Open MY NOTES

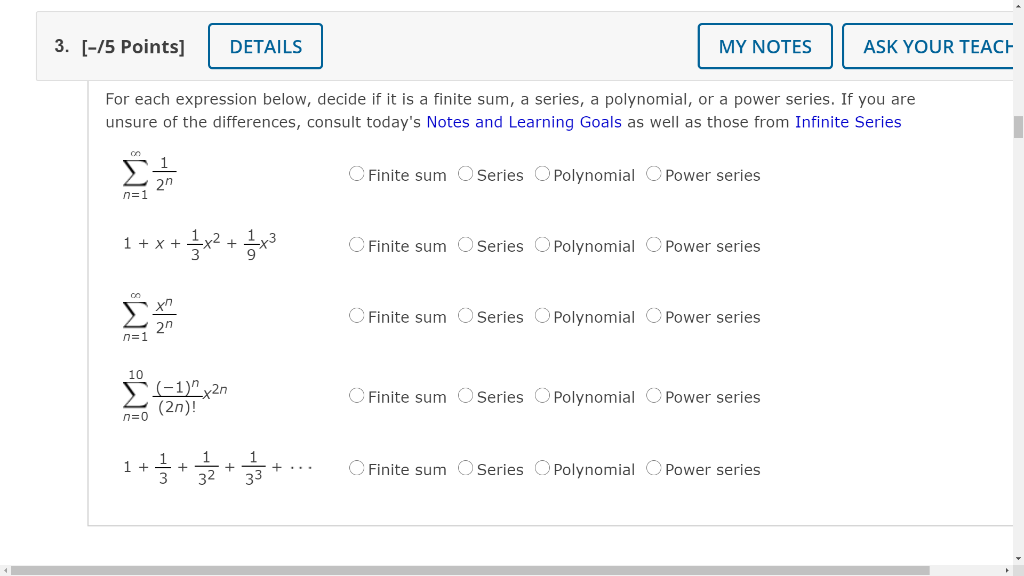(x=764, y=46)
